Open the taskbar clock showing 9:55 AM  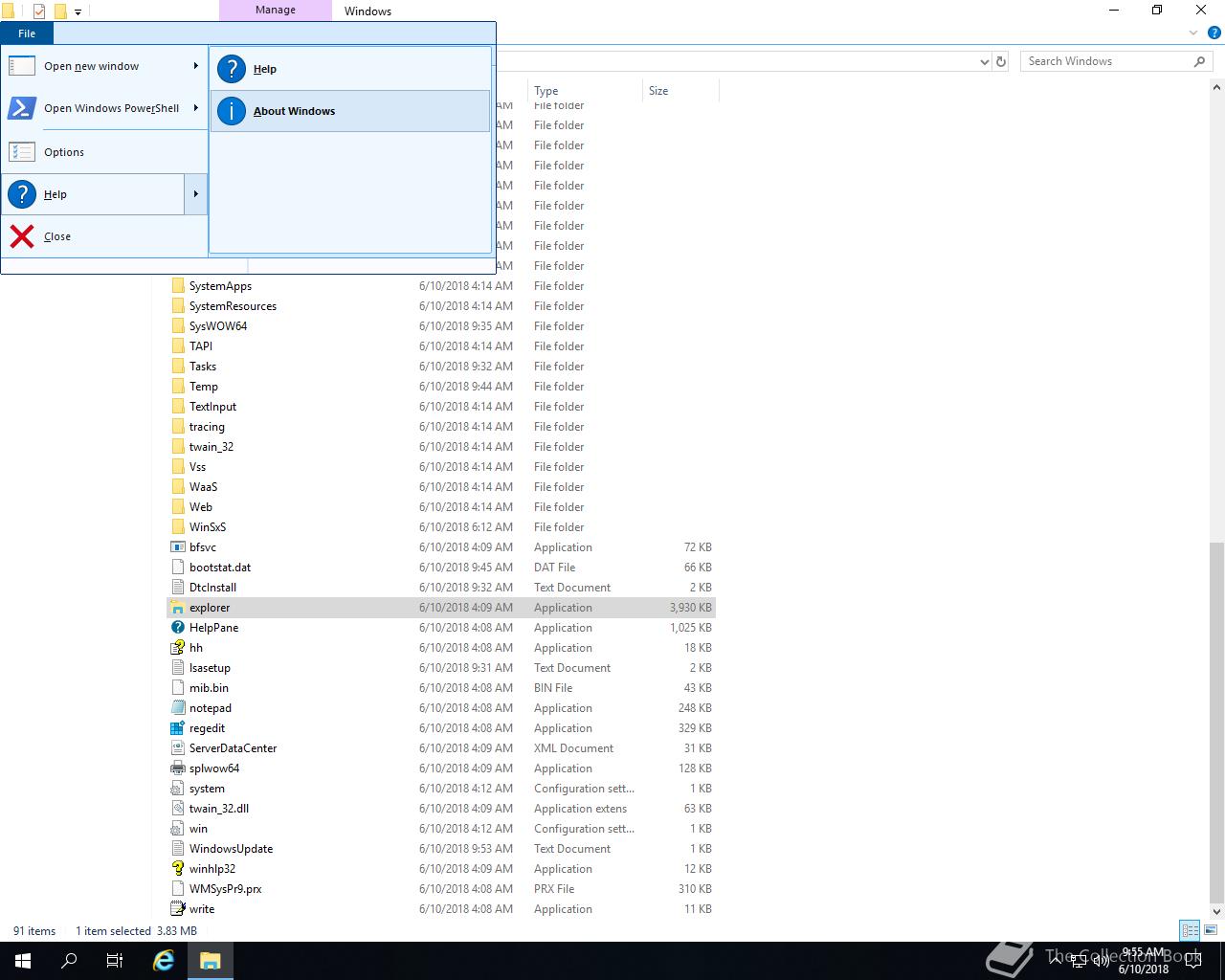(x=1144, y=961)
